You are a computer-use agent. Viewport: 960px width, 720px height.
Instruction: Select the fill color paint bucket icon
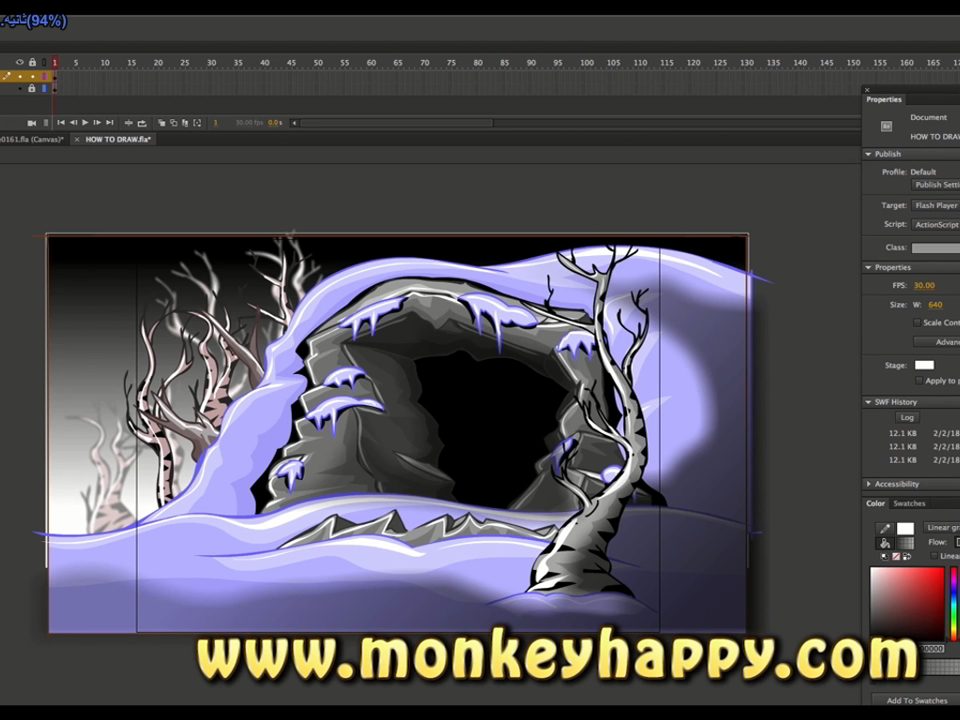click(x=885, y=543)
